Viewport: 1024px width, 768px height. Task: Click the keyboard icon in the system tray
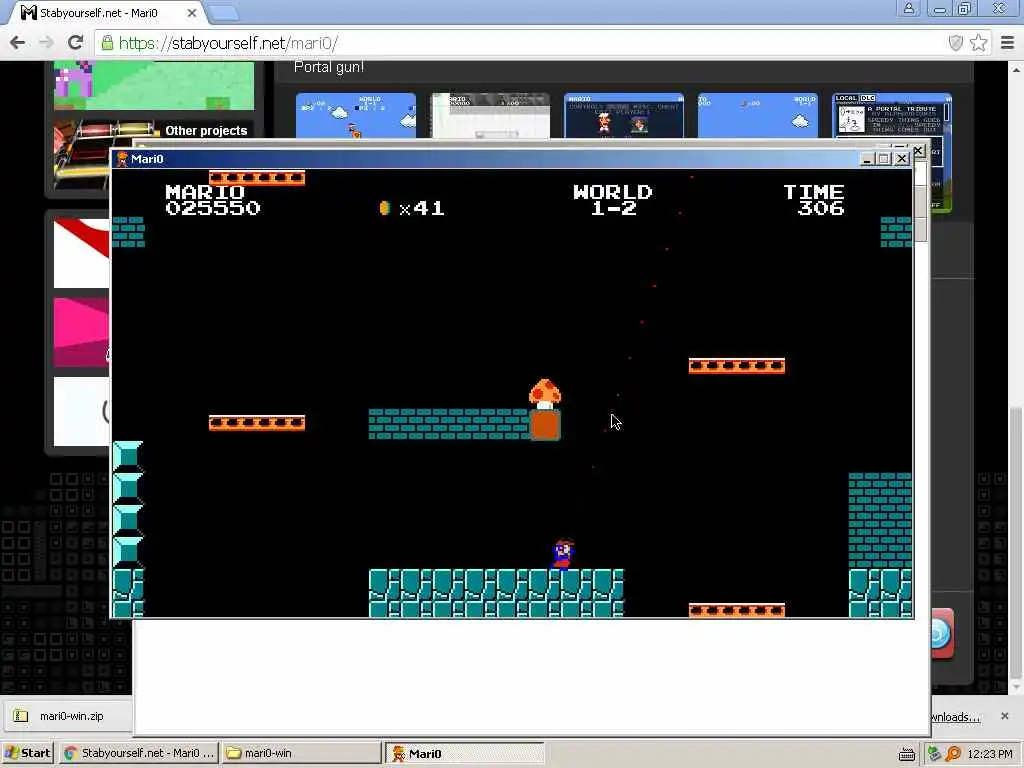tap(906, 754)
